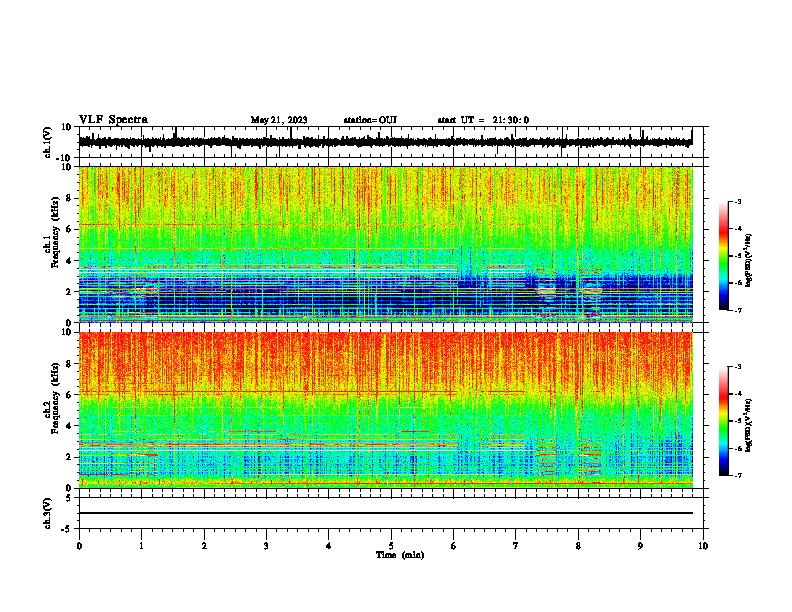Click time axis tick label "5"
The image size is (792, 612).
[x=391, y=546]
